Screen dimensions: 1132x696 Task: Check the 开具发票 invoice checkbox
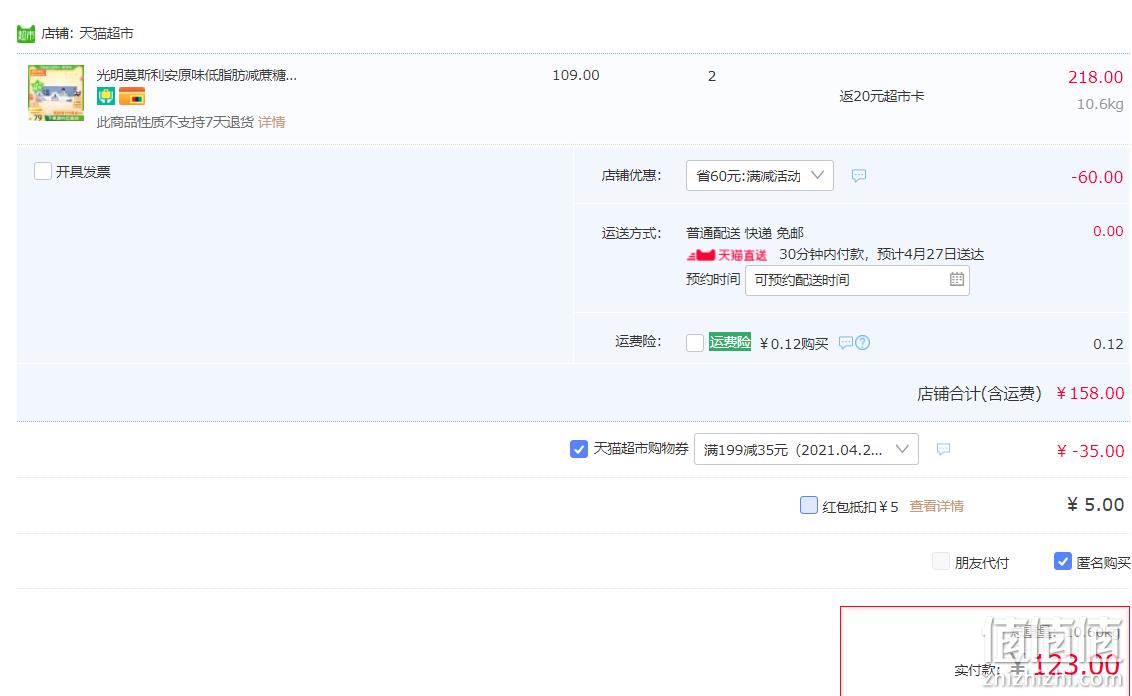[x=43, y=171]
